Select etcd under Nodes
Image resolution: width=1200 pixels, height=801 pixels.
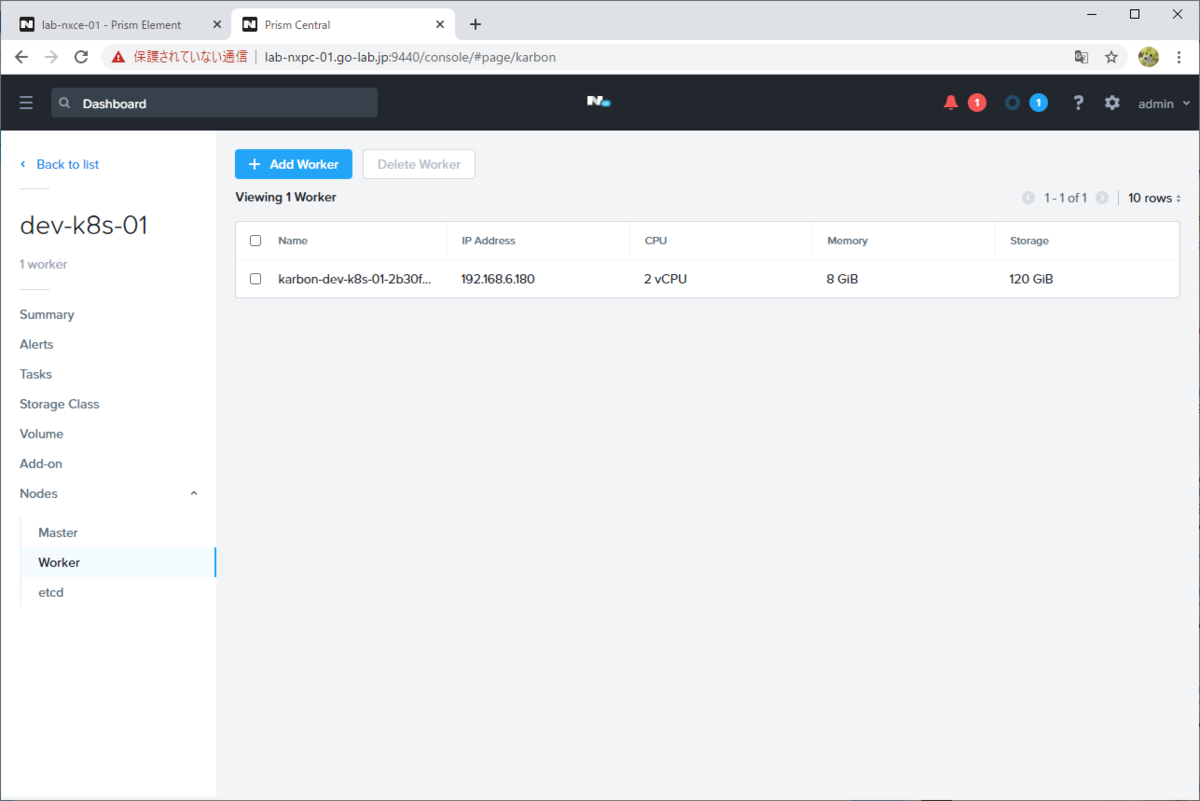[x=51, y=593]
